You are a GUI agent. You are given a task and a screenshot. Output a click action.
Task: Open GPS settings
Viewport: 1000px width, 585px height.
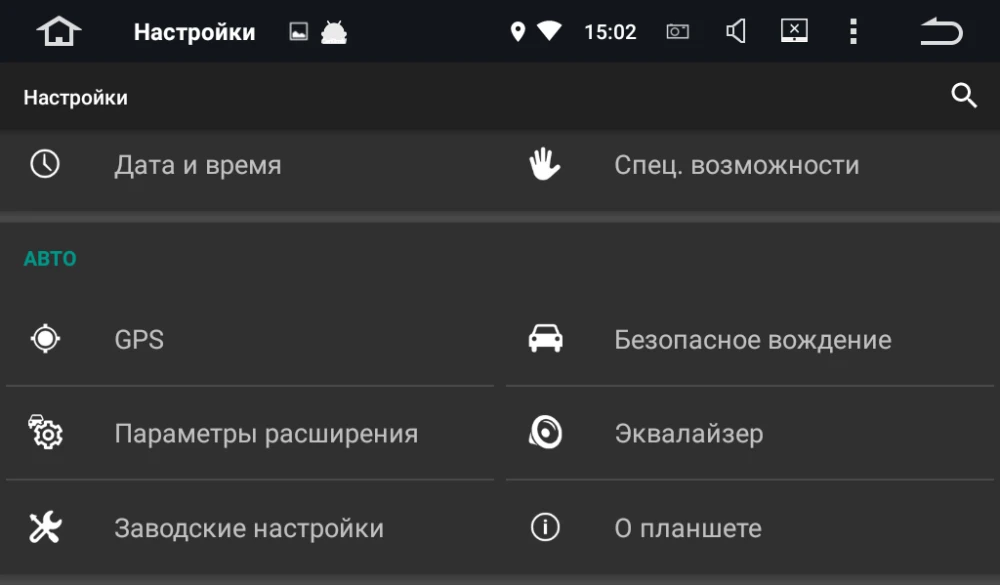(x=250, y=339)
